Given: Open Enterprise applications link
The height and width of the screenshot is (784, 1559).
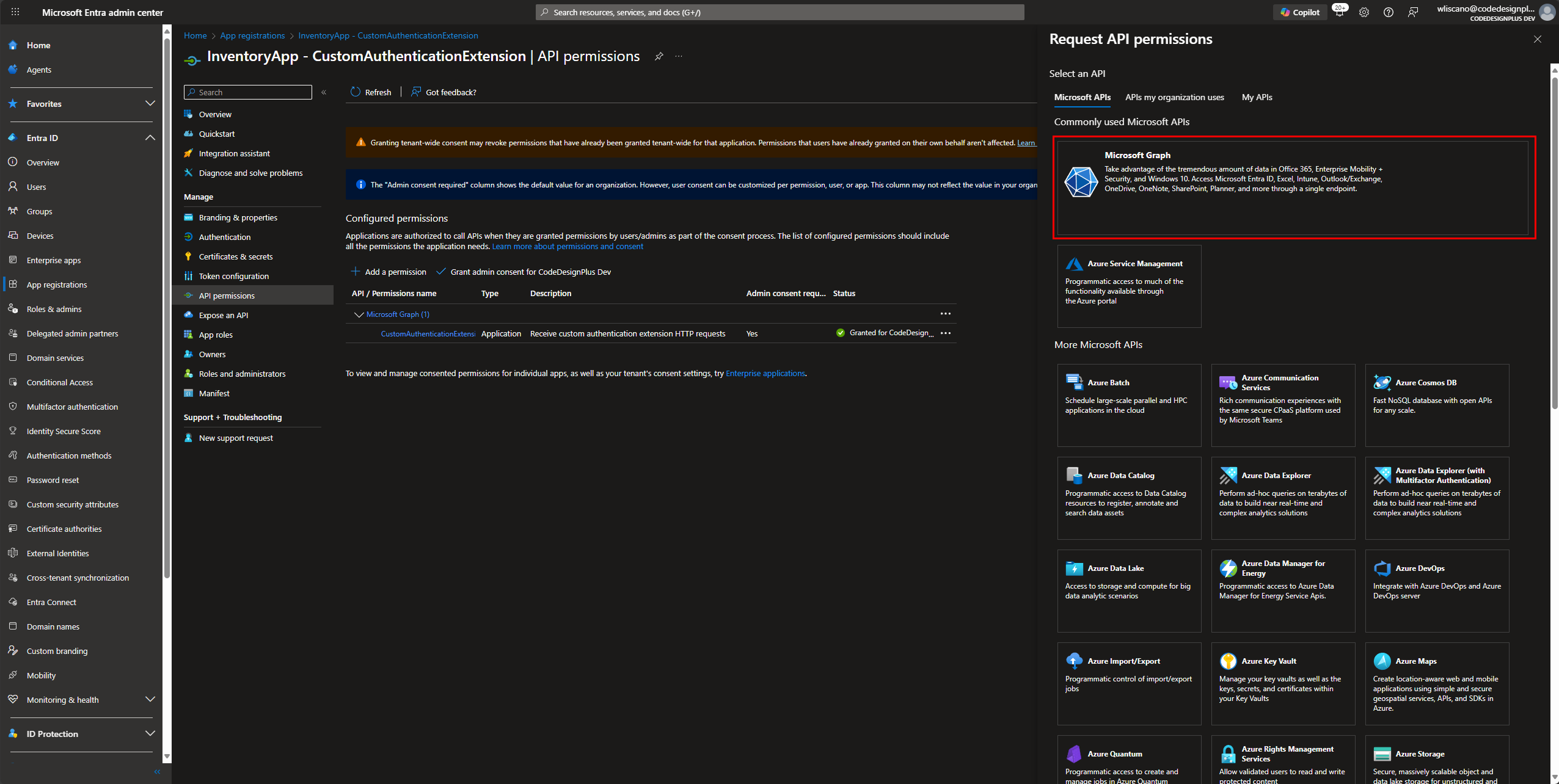Looking at the screenshot, I should click(765, 373).
